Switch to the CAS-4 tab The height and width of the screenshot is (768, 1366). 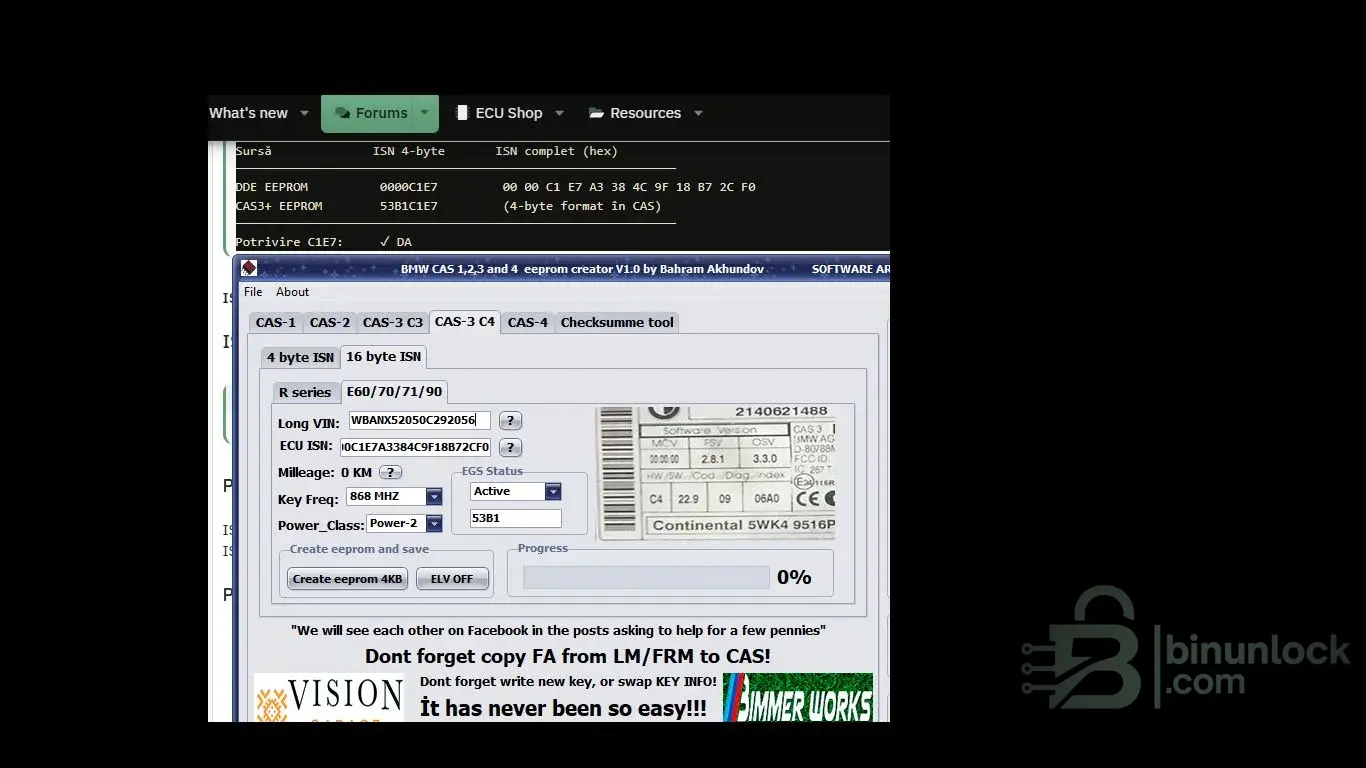(528, 322)
